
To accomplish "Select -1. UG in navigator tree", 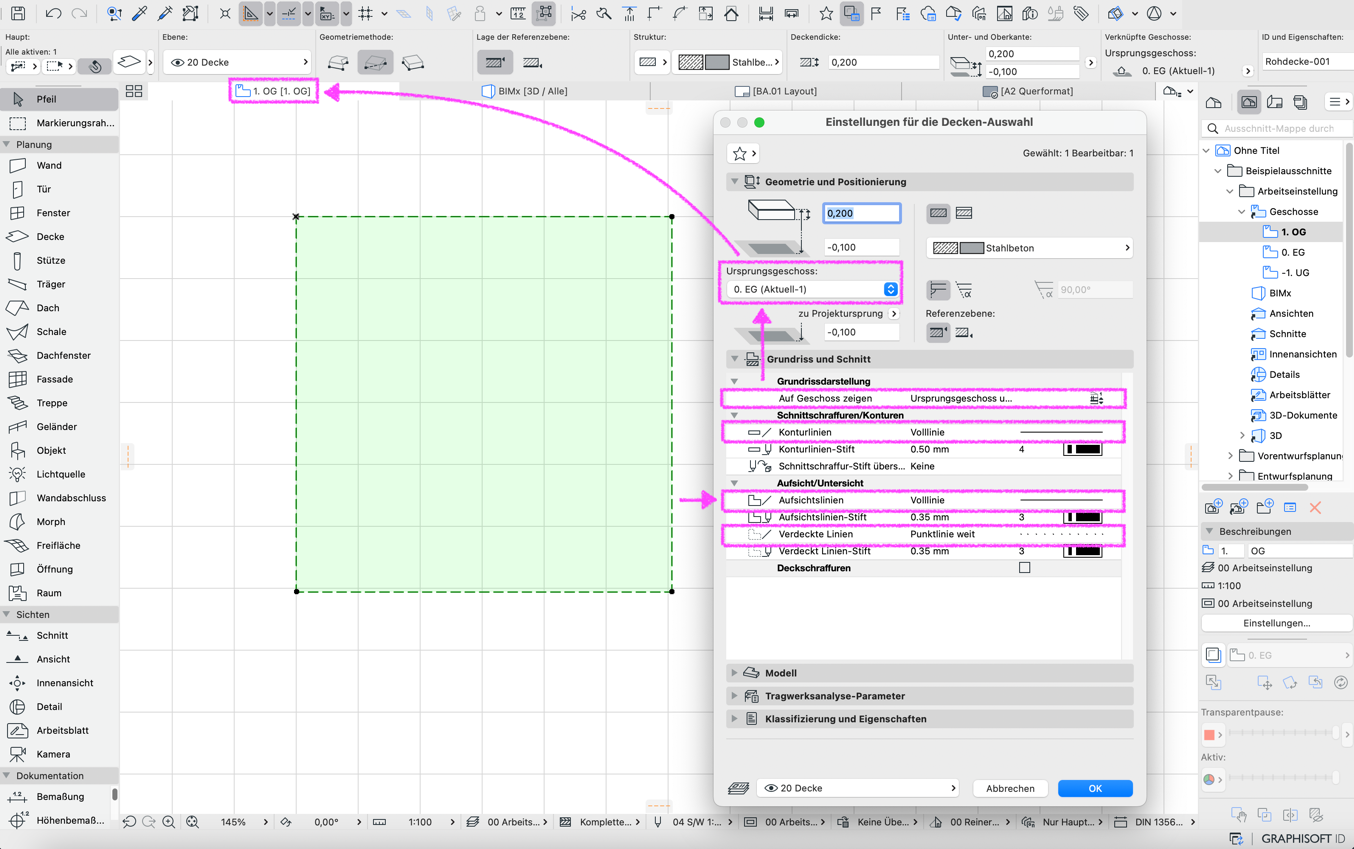I will [1294, 272].
